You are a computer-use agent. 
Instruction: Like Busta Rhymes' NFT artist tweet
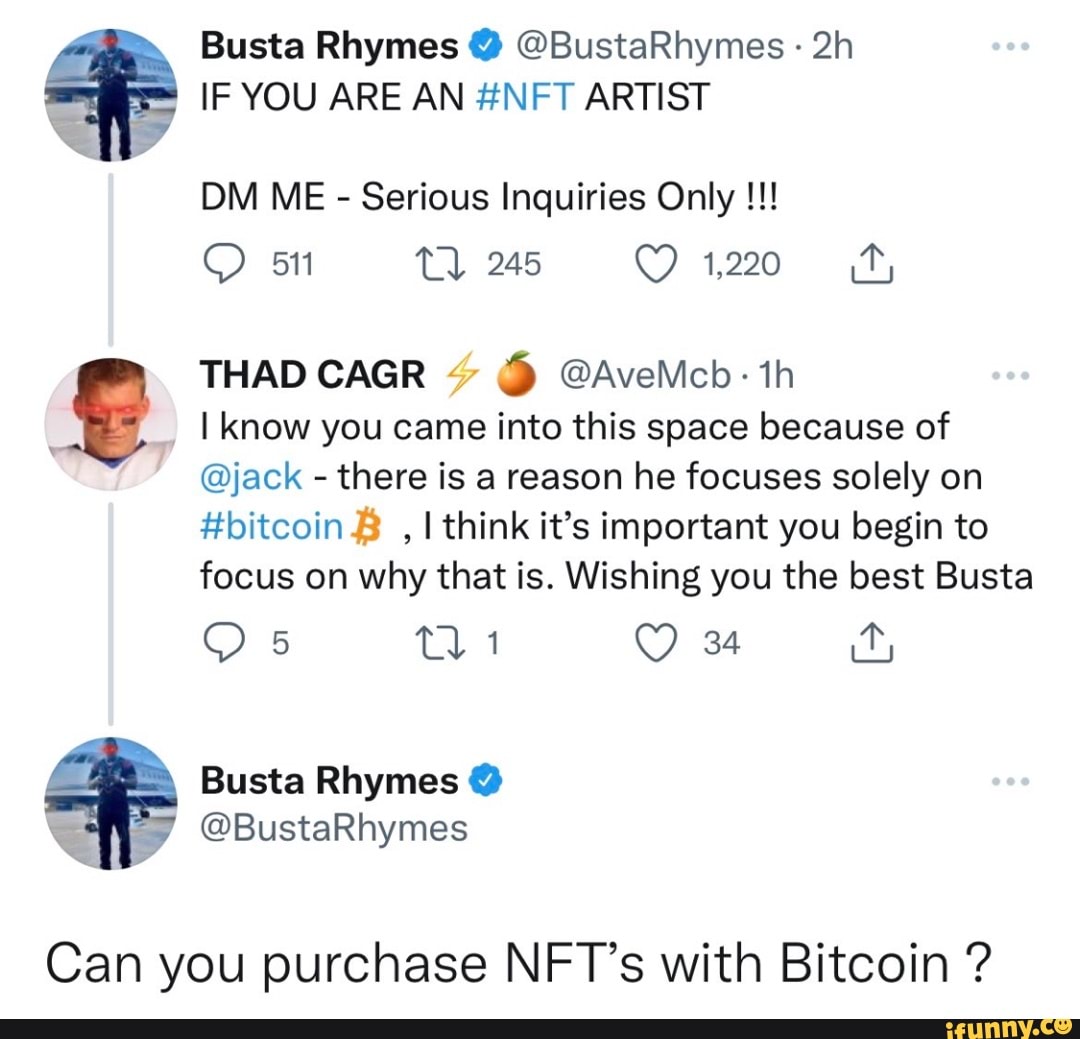click(x=657, y=263)
